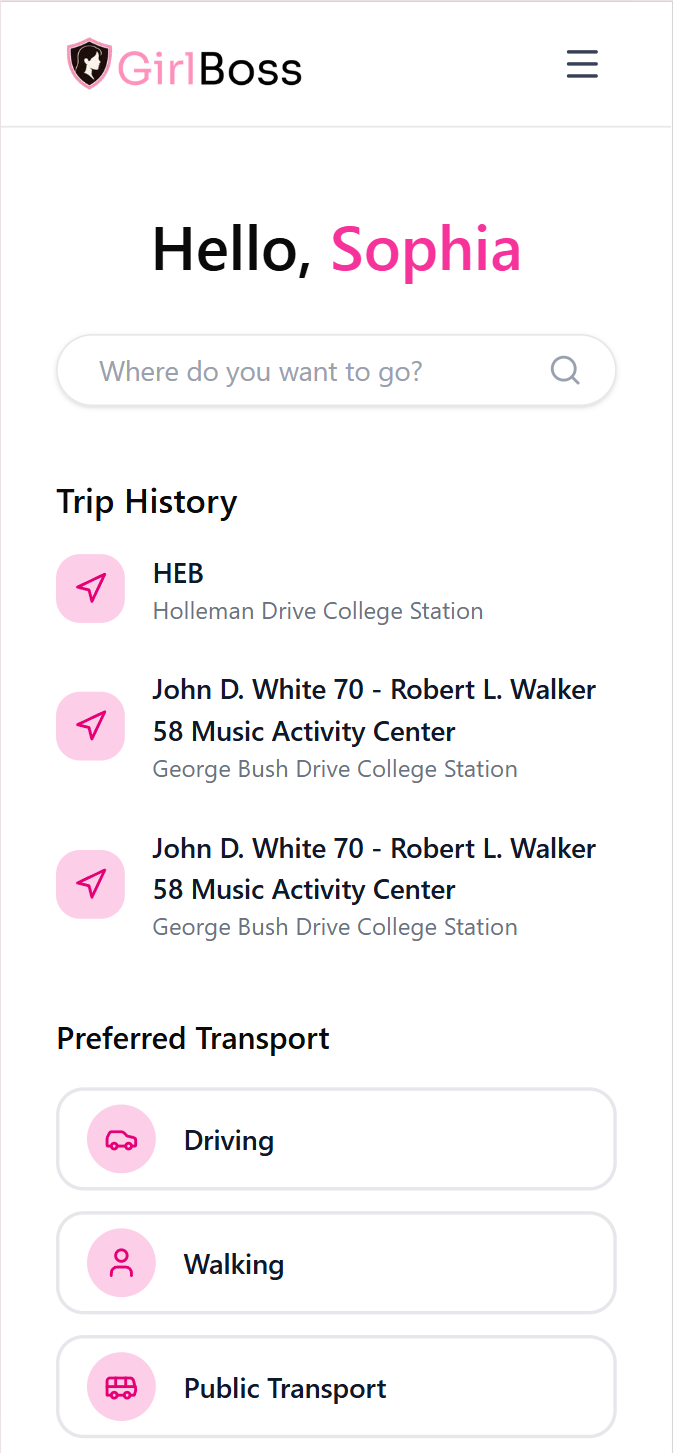Image resolution: width=673 pixels, height=1453 pixels.
Task: Click the GirlBoss brand name text
Action: pyautogui.click(x=210, y=68)
